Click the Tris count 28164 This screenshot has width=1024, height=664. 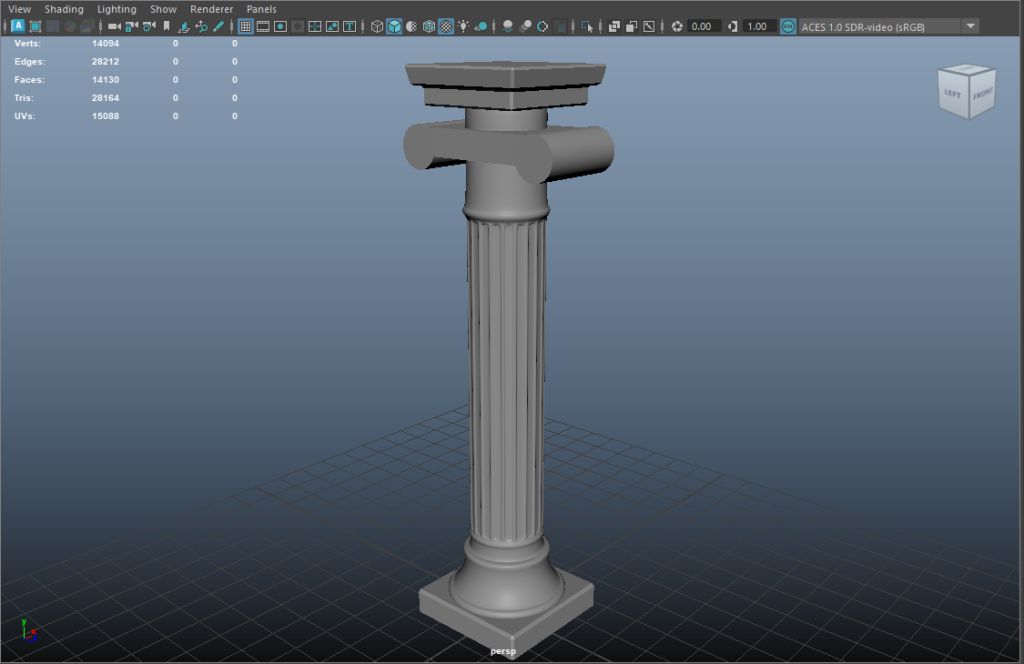tap(105, 98)
